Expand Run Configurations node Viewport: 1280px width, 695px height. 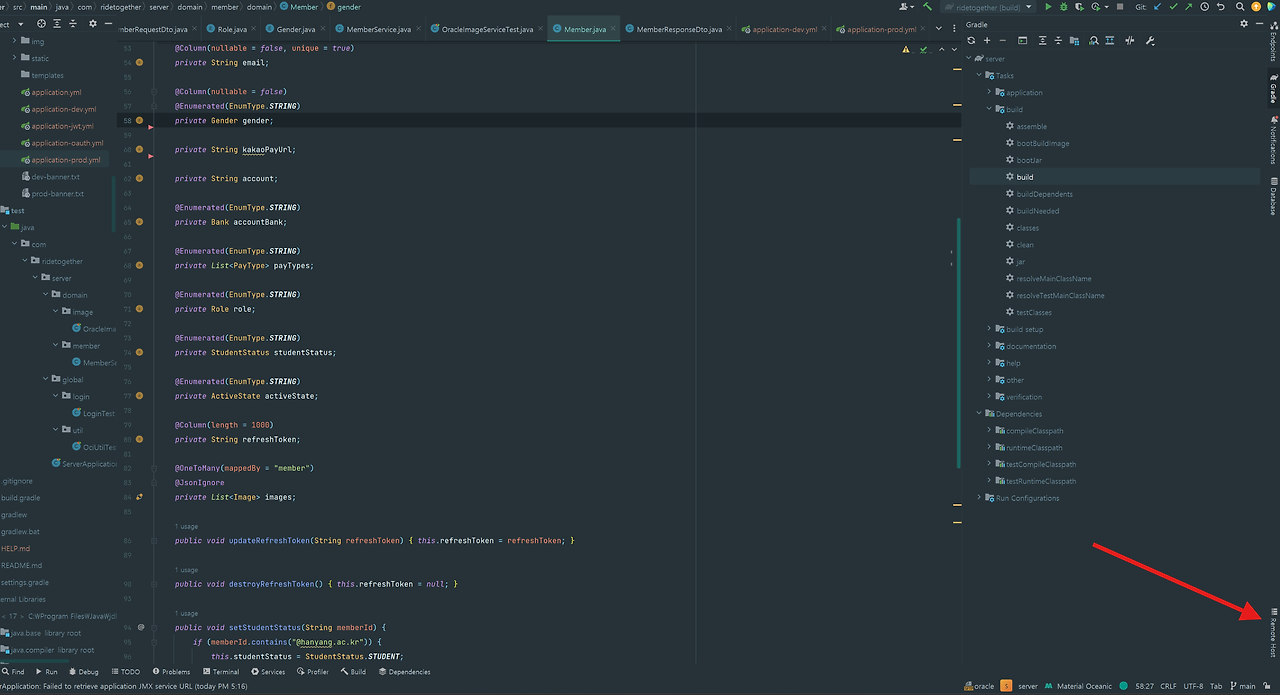[x=979, y=498]
